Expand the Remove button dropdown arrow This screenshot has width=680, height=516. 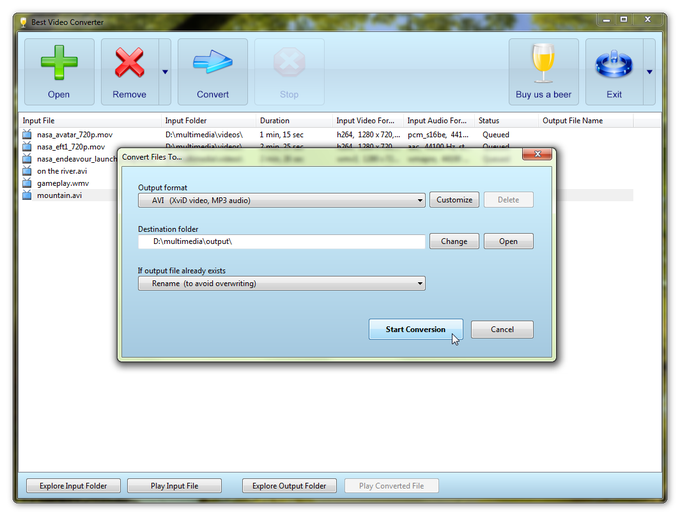coord(165,72)
